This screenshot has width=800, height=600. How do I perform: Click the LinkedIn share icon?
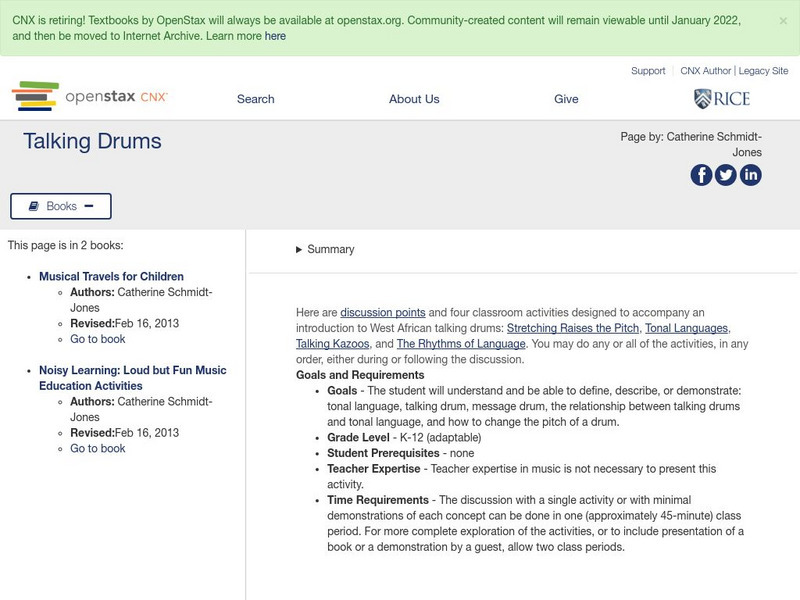751,176
